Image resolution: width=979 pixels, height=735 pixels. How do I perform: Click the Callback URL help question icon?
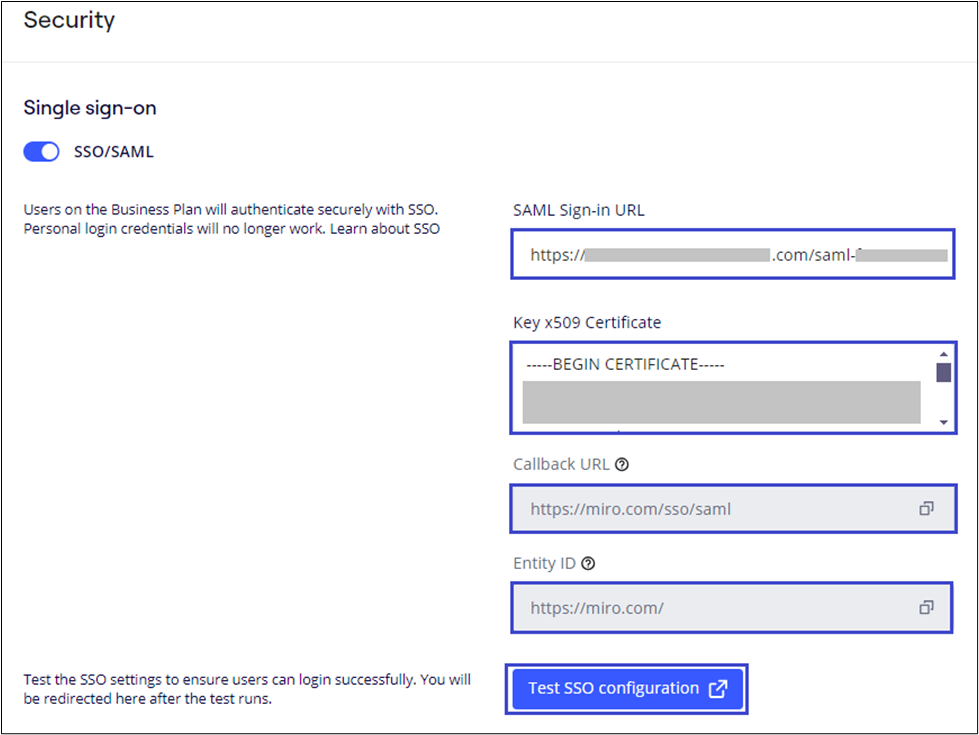pos(623,464)
